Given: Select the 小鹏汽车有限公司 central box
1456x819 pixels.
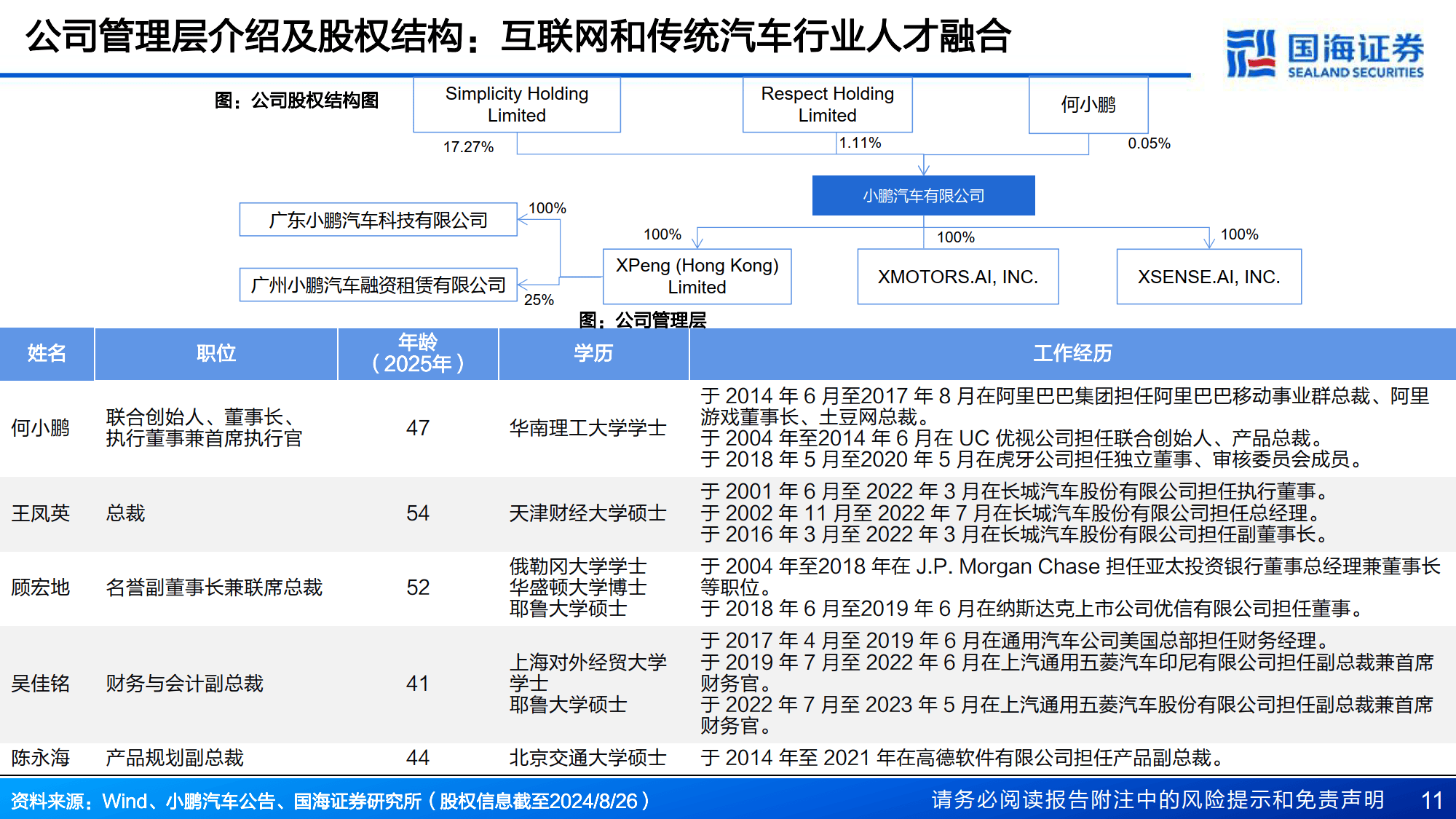Looking at the screenshot, I should click(x=923, y=195).
